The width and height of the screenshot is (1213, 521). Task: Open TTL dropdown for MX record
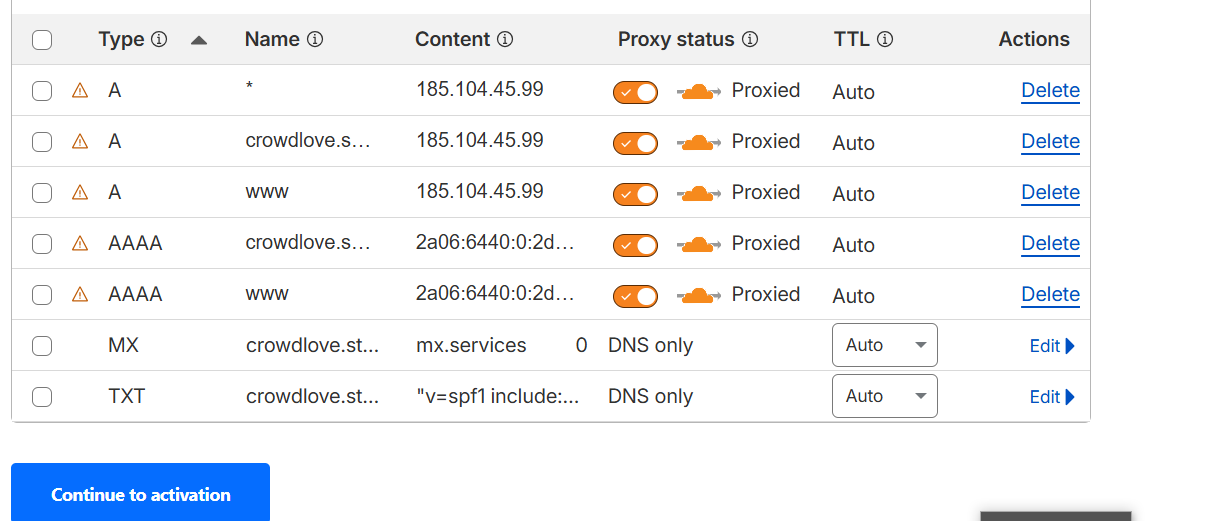point(884,345)
